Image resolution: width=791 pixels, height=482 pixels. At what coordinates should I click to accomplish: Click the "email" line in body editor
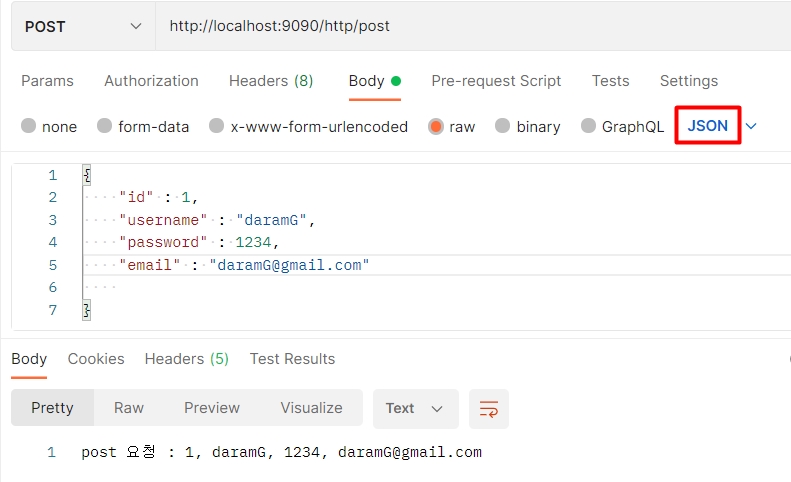point(244,265)
